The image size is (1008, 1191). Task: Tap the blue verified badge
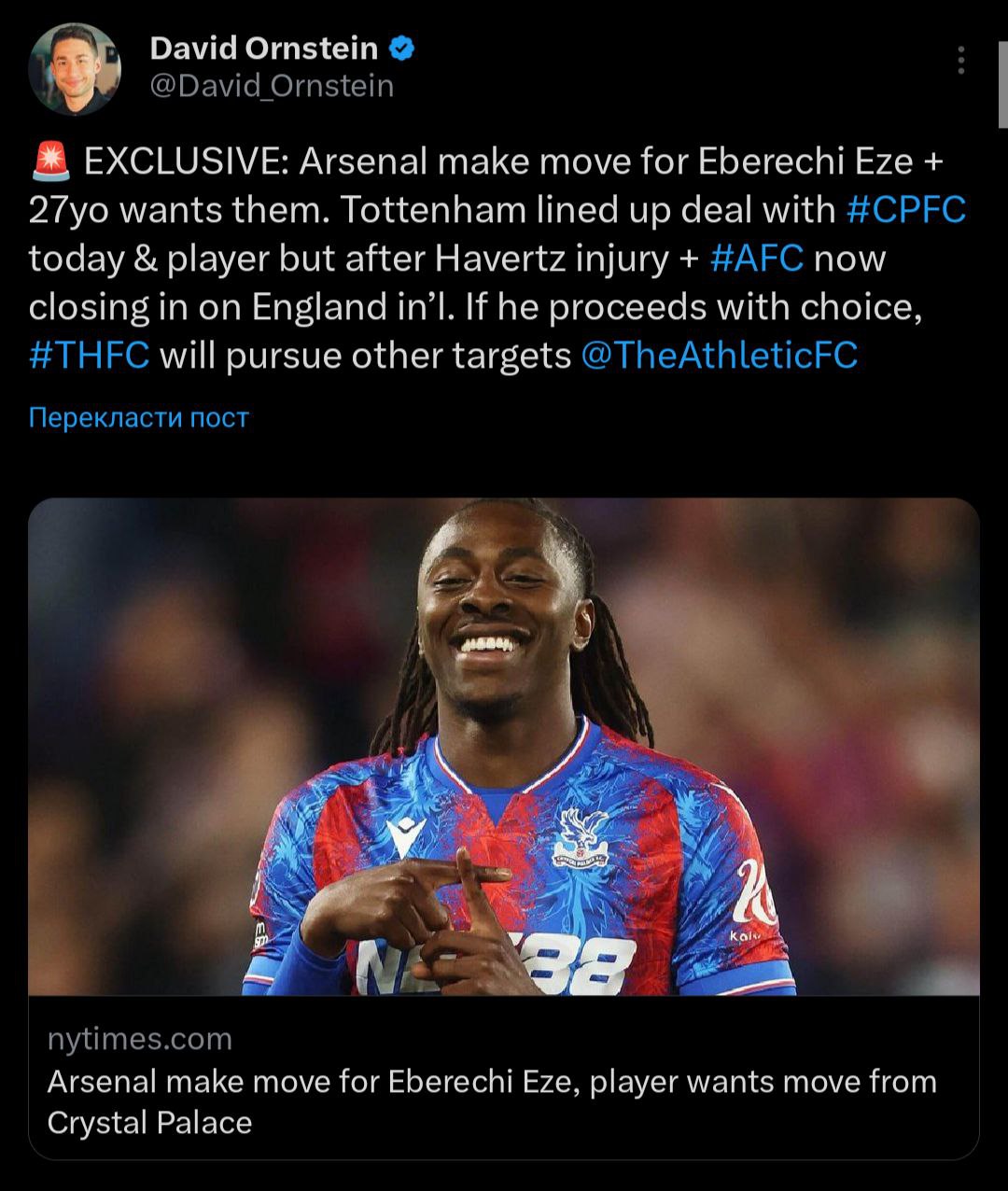tap(400, 49)
